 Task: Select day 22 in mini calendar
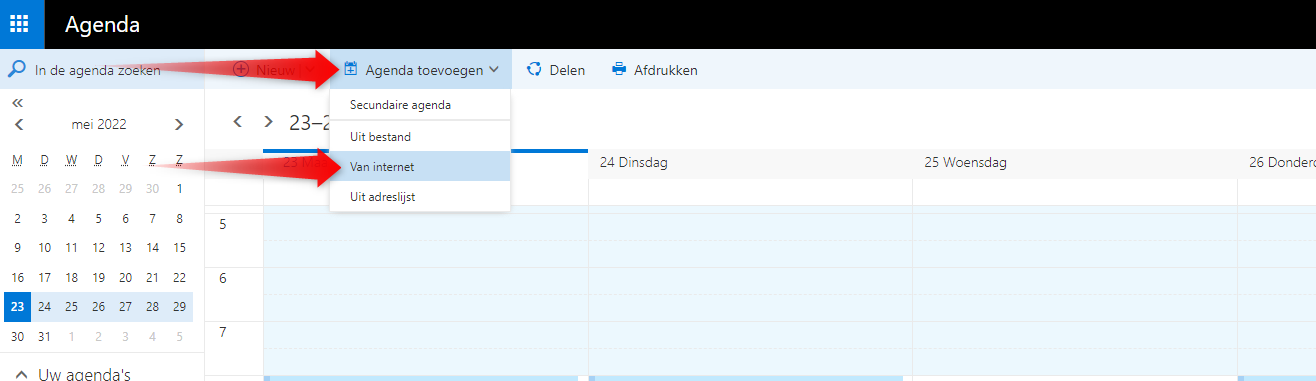pyautogui.click(x=179, y=277)
